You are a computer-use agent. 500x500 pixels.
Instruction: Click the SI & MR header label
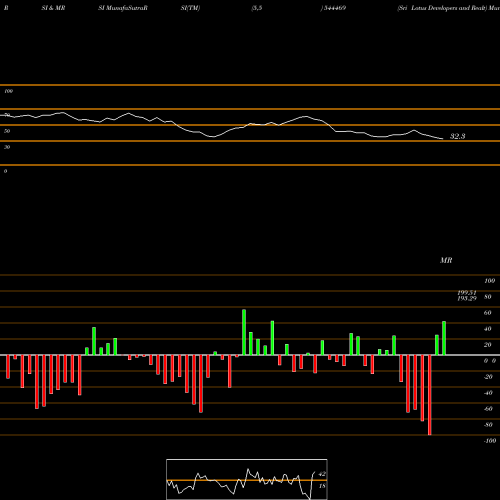[53, 8]
